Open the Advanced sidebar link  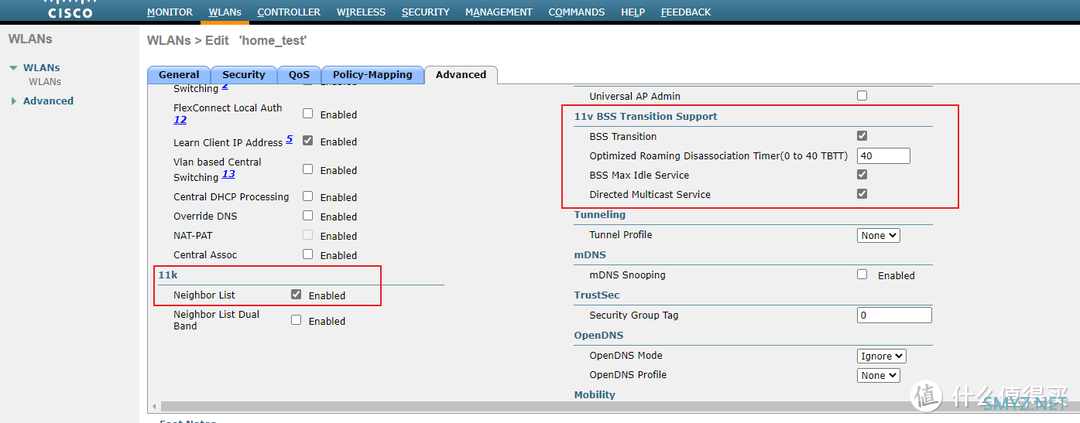click(48, 101)
